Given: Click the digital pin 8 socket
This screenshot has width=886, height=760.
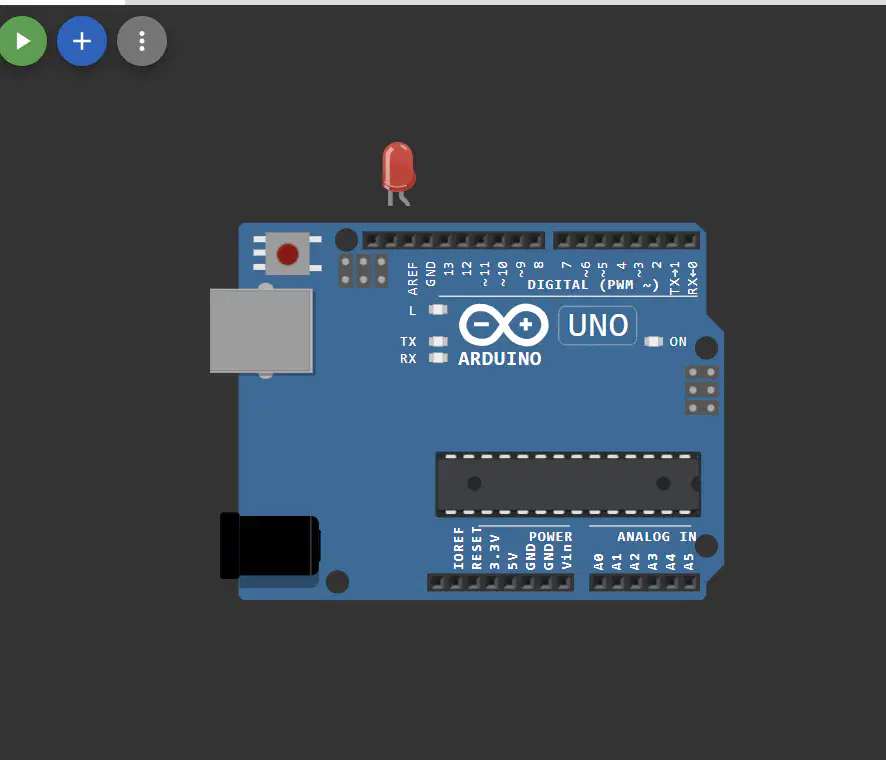Looking at the screenshot, I should pyautogui.click(x=535, y=241).
